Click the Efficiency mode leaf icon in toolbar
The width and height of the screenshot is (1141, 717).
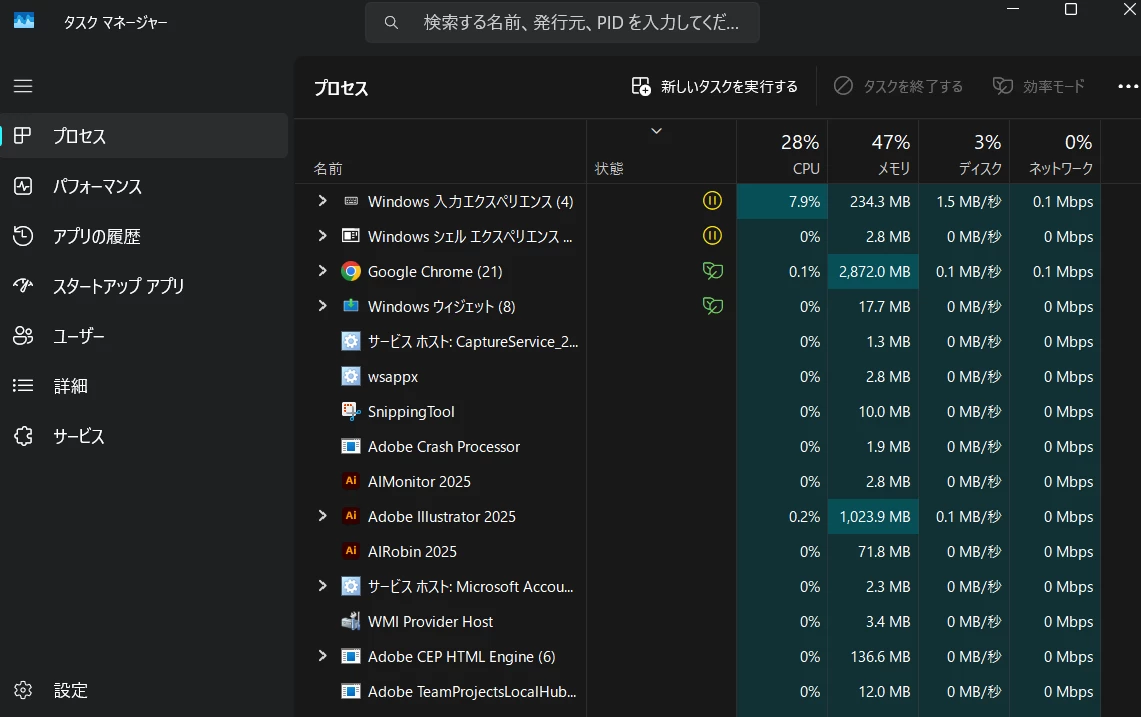(x=1003, y=87)
